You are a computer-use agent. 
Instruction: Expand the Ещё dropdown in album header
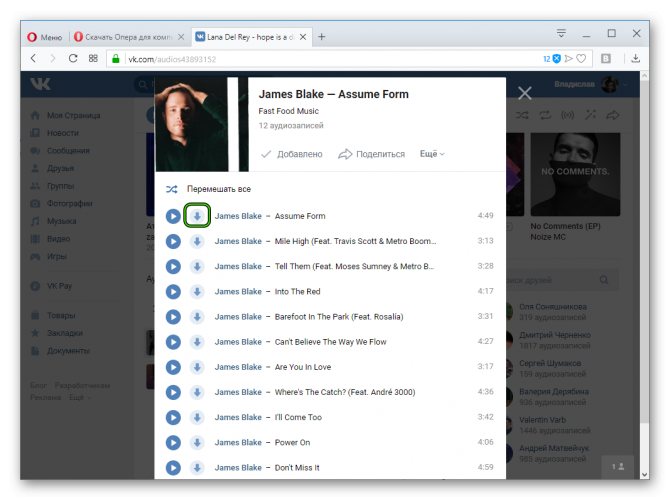tap(432, 154)
